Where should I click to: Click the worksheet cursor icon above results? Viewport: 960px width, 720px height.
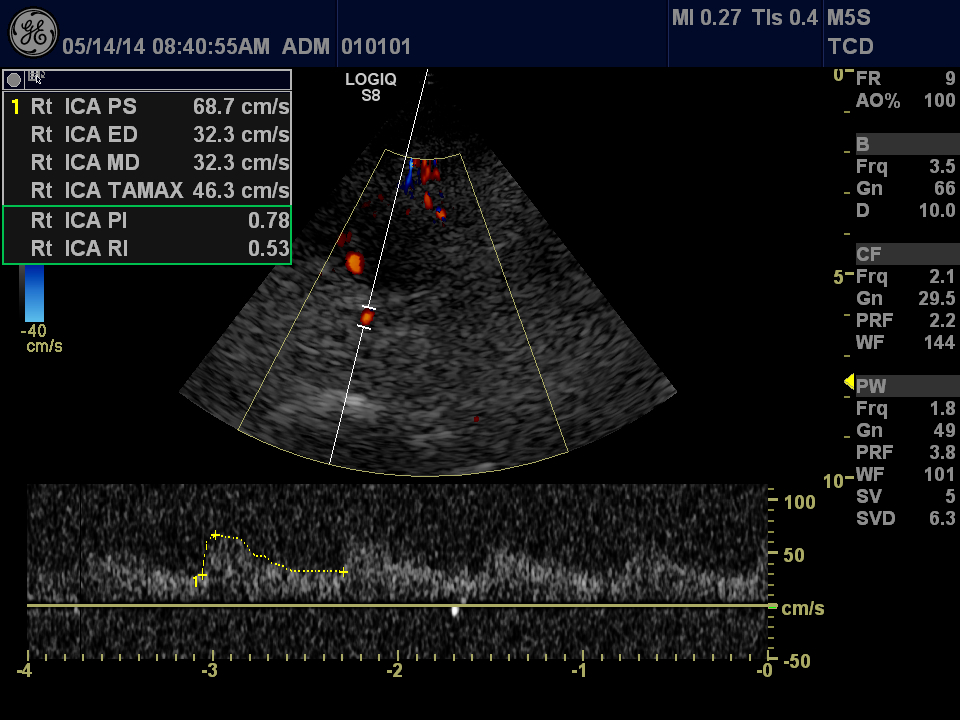point(36,77)
